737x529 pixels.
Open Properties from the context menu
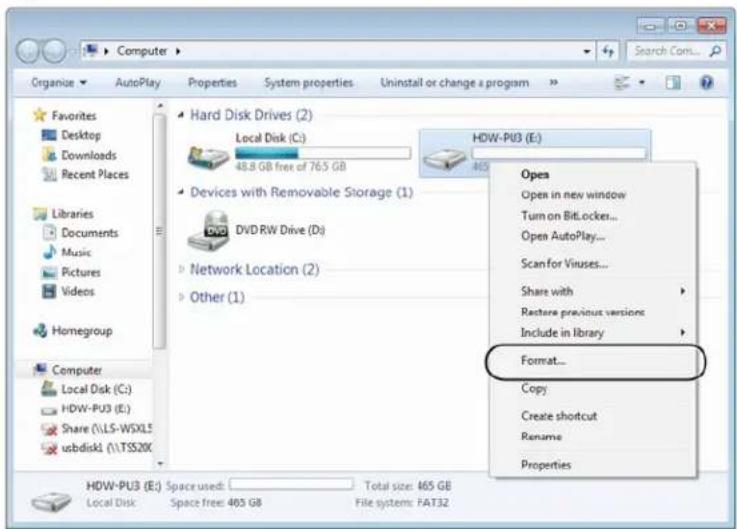[546, 465]
